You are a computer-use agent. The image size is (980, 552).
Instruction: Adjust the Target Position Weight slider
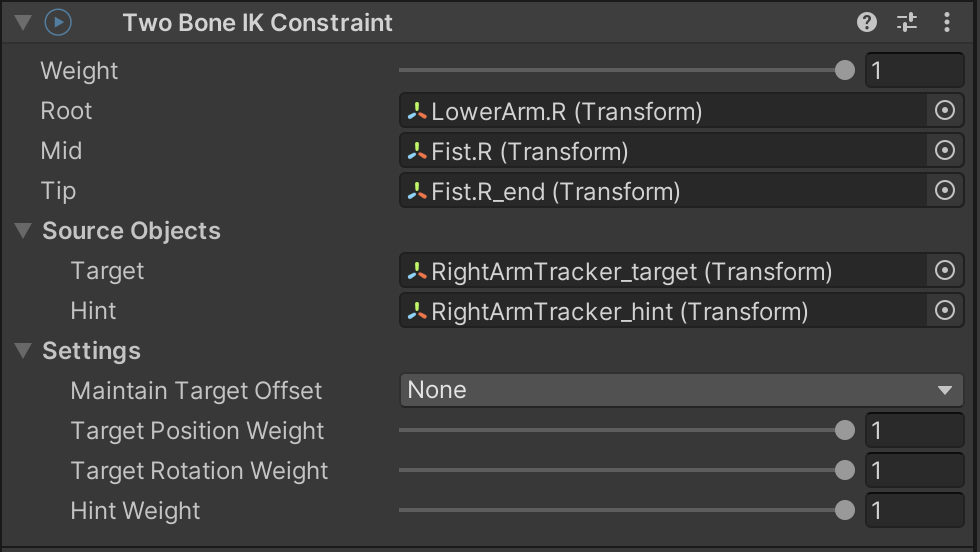coord(844,430)
